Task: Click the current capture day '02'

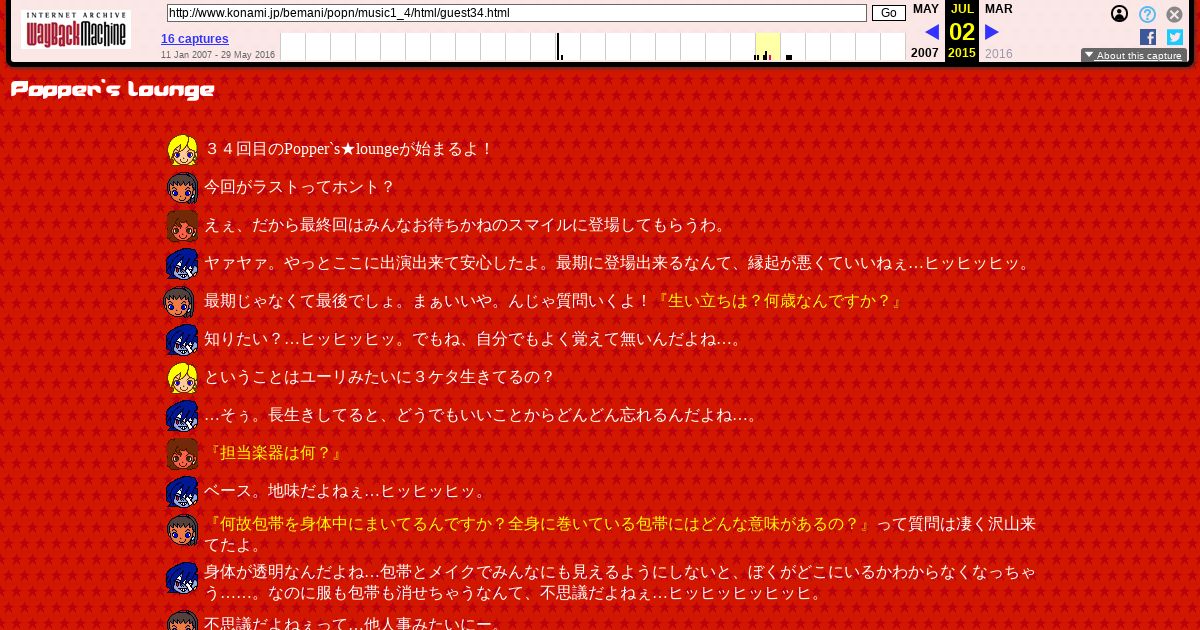Action: pos(962,32)
